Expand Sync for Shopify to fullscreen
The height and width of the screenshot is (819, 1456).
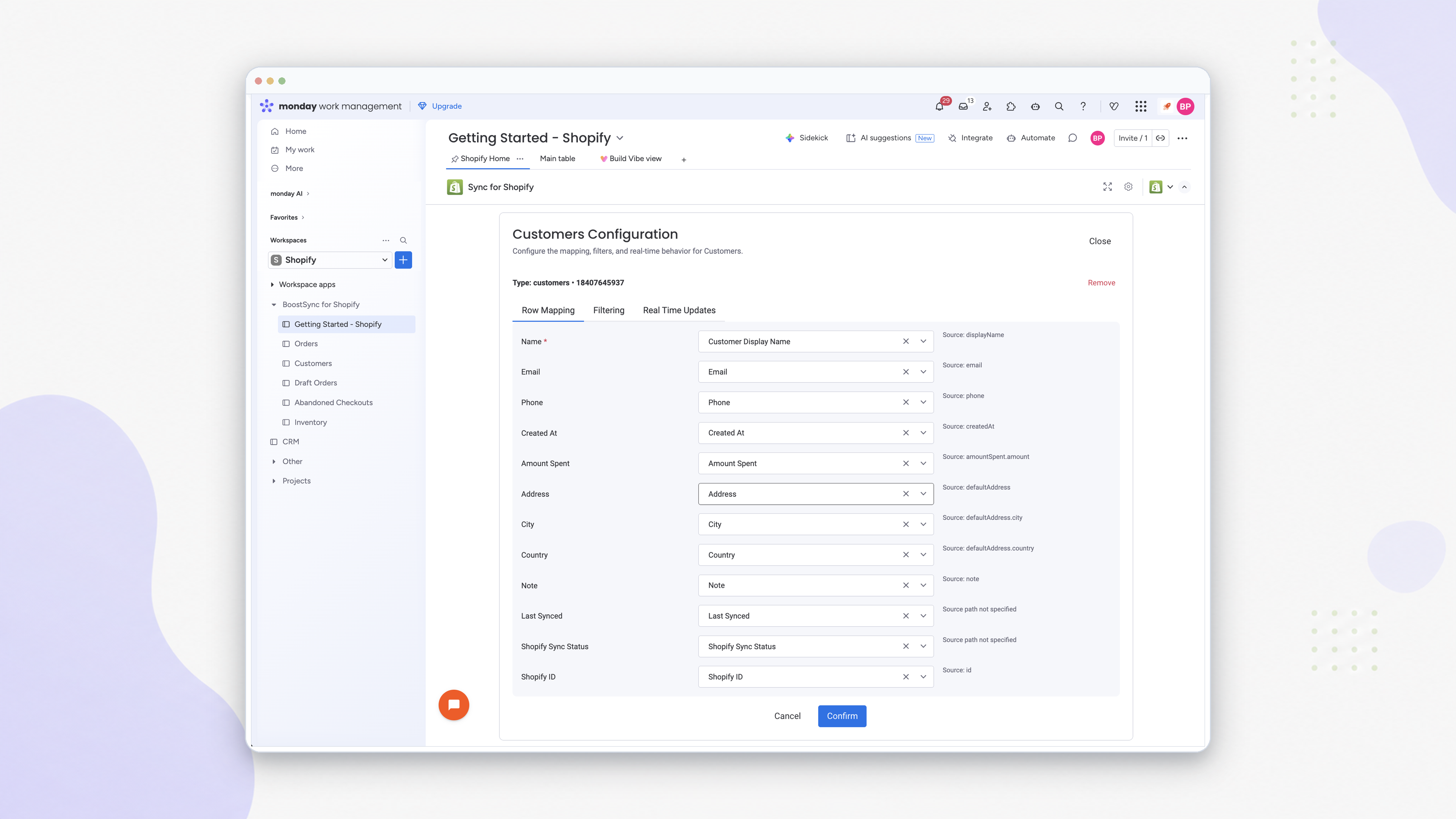pyautogui.click(x=1108, y=187)
